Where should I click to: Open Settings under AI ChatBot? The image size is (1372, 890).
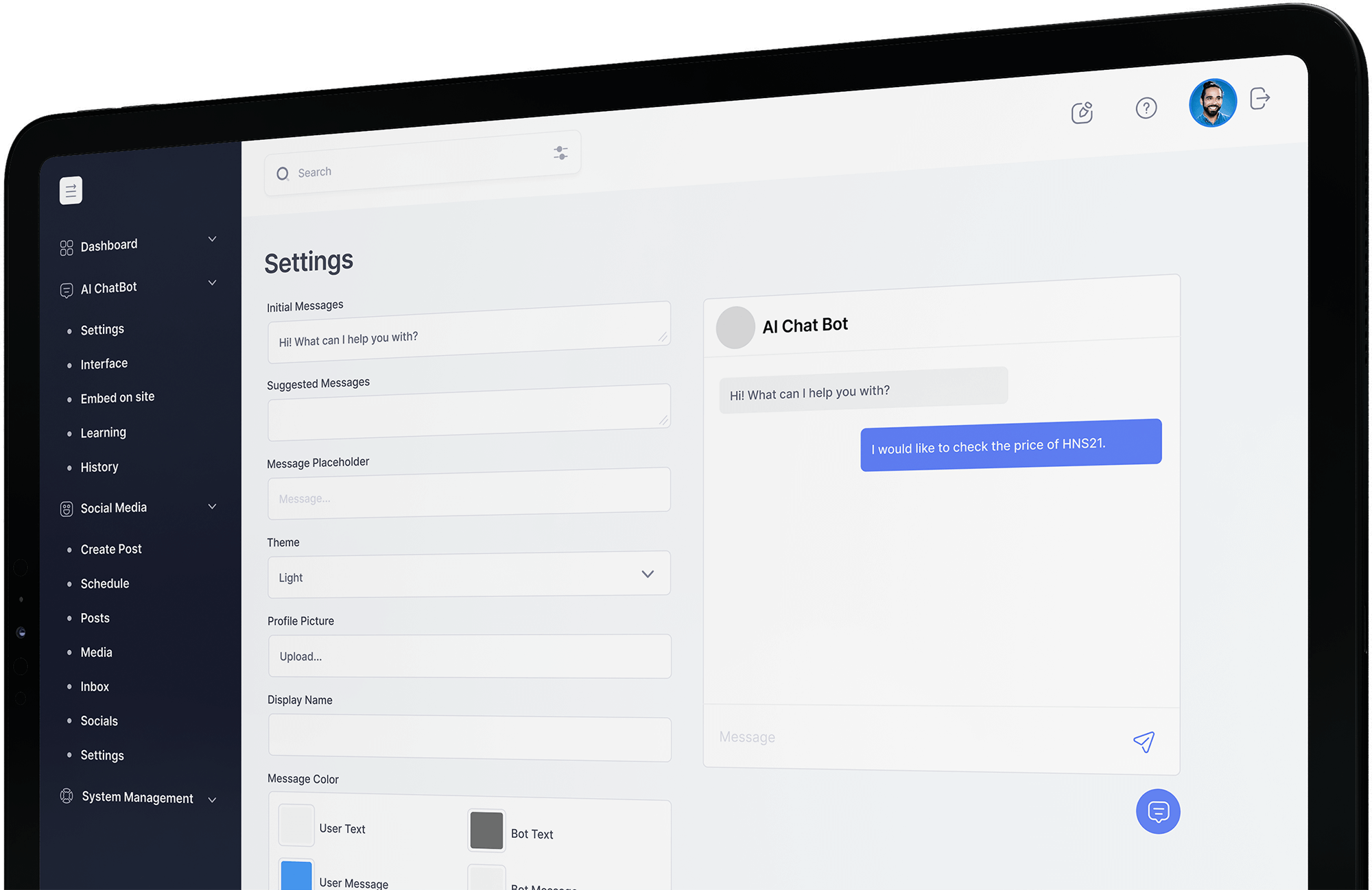click(x=102, y=330)
